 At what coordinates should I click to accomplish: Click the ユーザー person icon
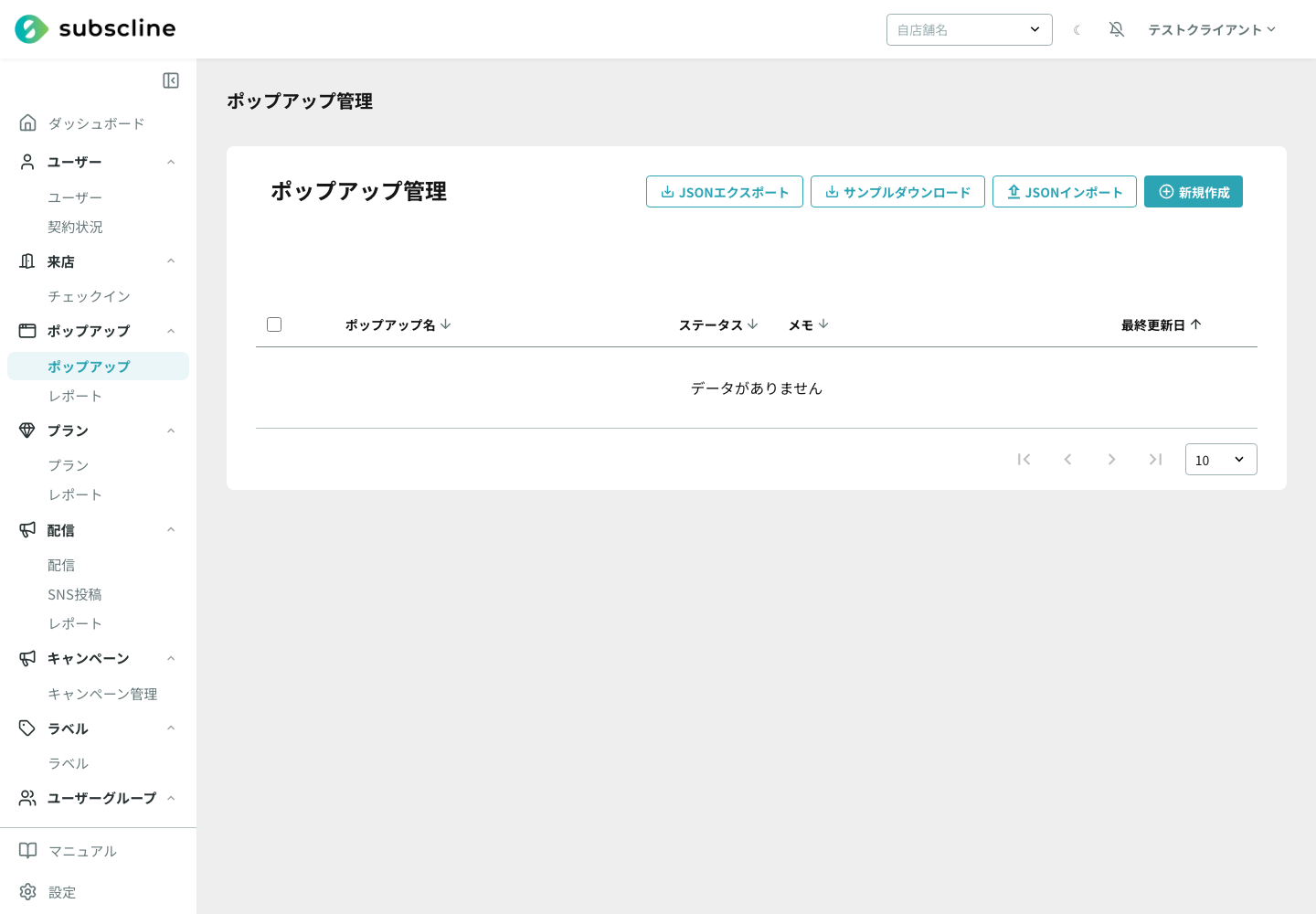tap(27, 162)
